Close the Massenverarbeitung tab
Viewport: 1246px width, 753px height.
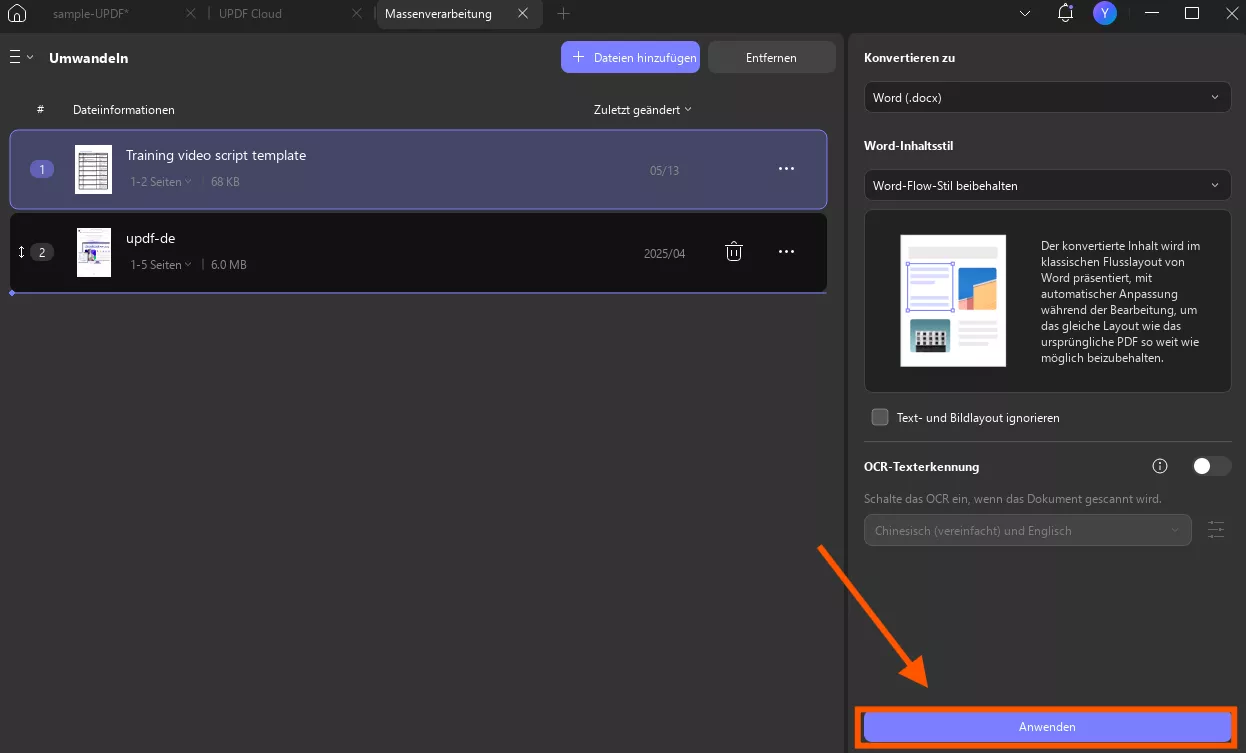[x=523, y=14]
